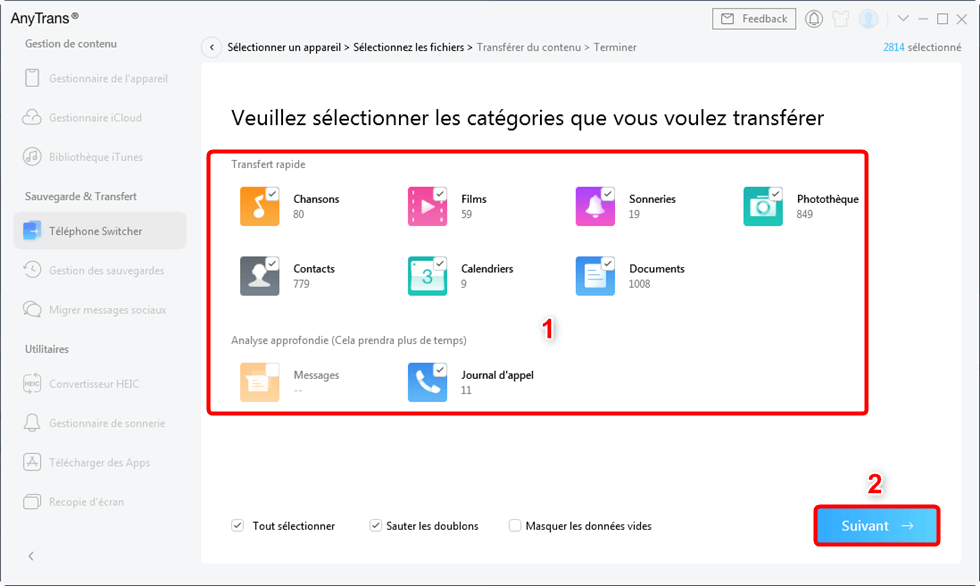Click the shirt skin icon in title bar

841,19
